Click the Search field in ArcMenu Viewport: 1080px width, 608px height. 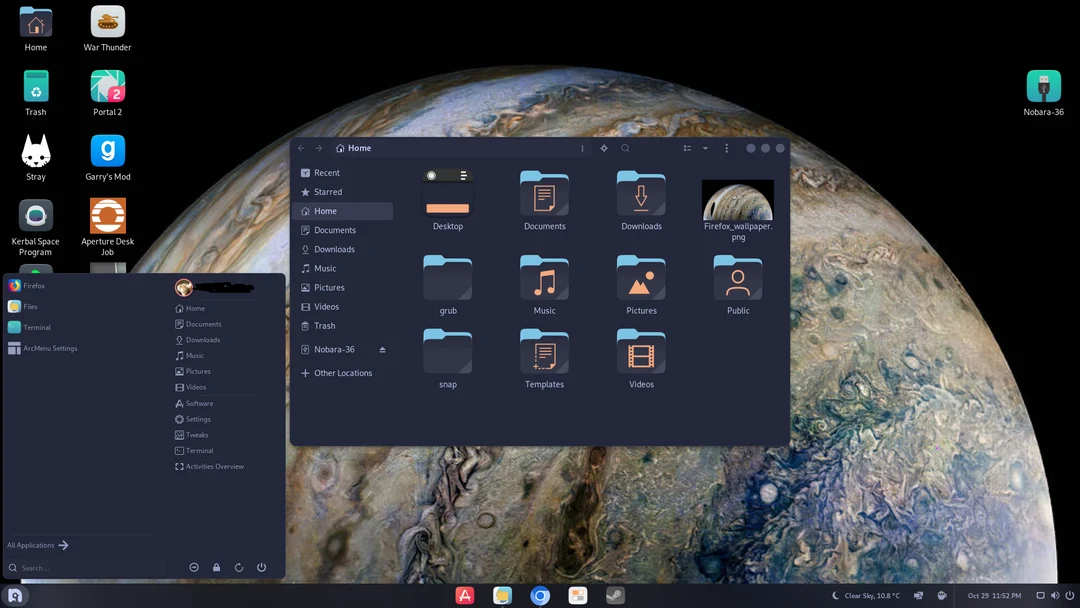click(x=80, y=567)
